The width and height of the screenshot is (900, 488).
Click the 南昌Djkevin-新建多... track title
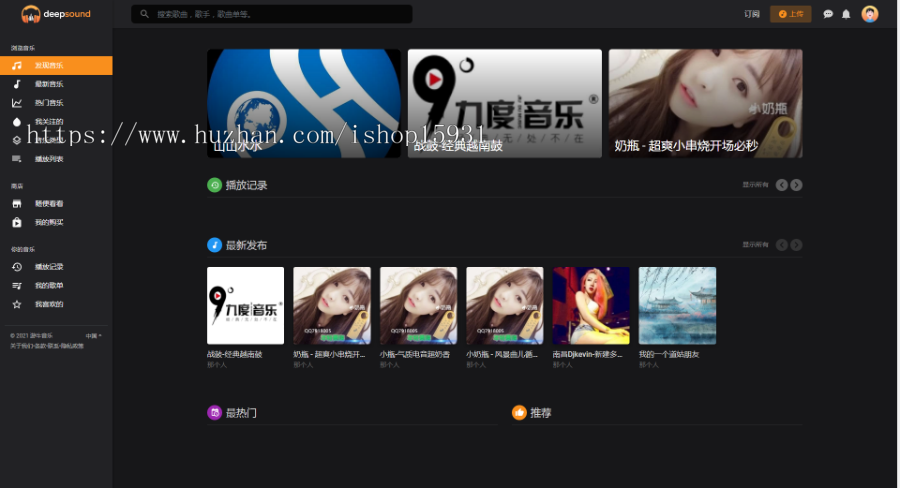tap(587, 354)
